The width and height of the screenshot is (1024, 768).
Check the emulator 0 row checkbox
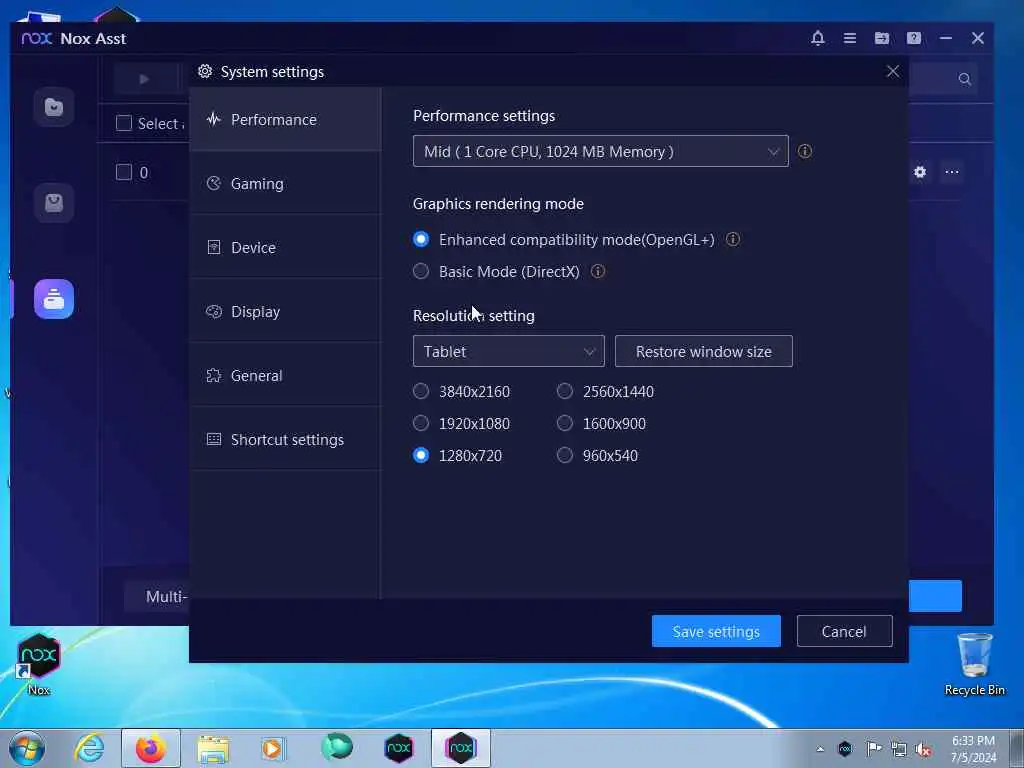point(123,172)
